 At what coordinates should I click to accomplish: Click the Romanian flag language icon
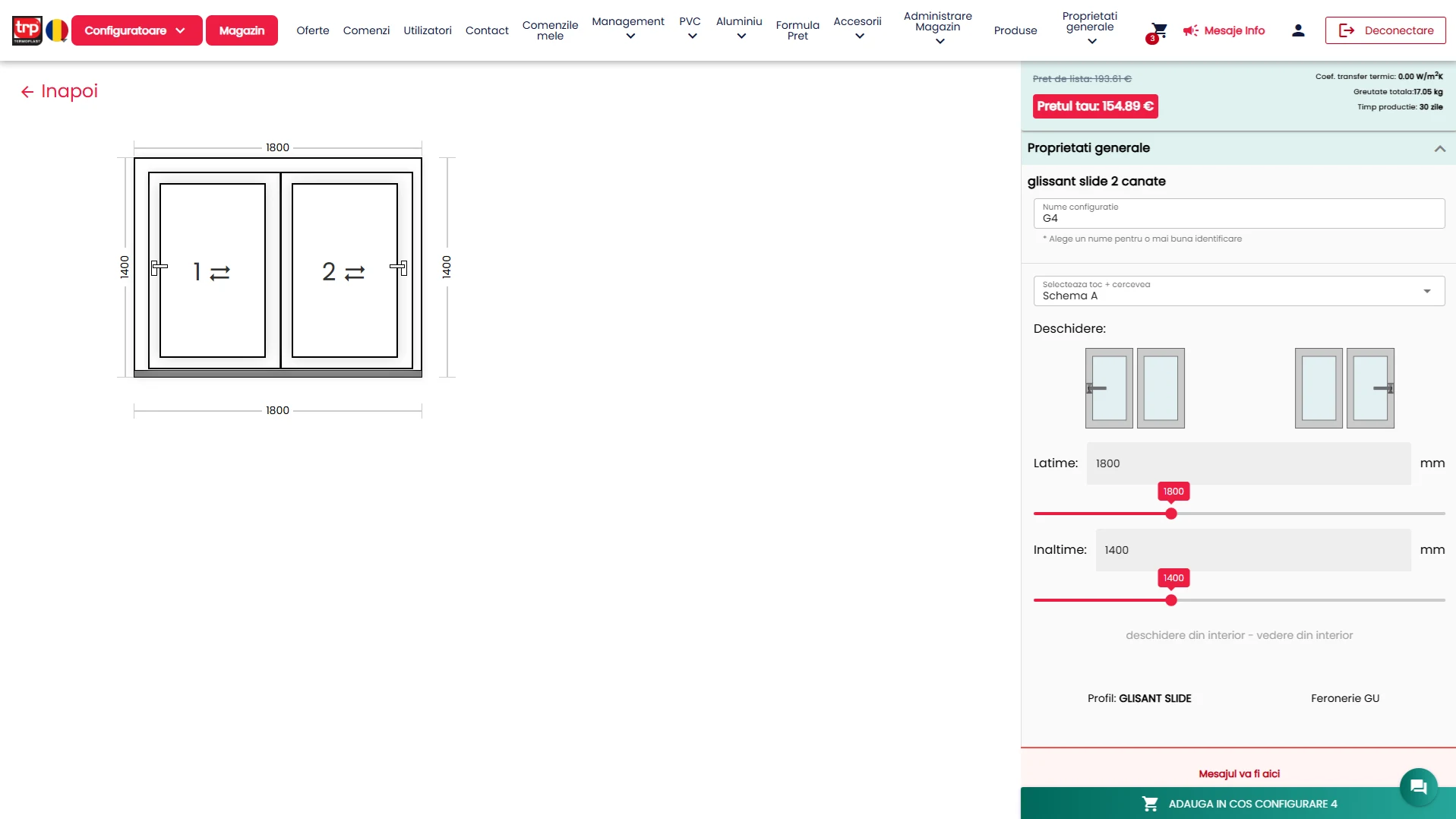tap(57, 30)
